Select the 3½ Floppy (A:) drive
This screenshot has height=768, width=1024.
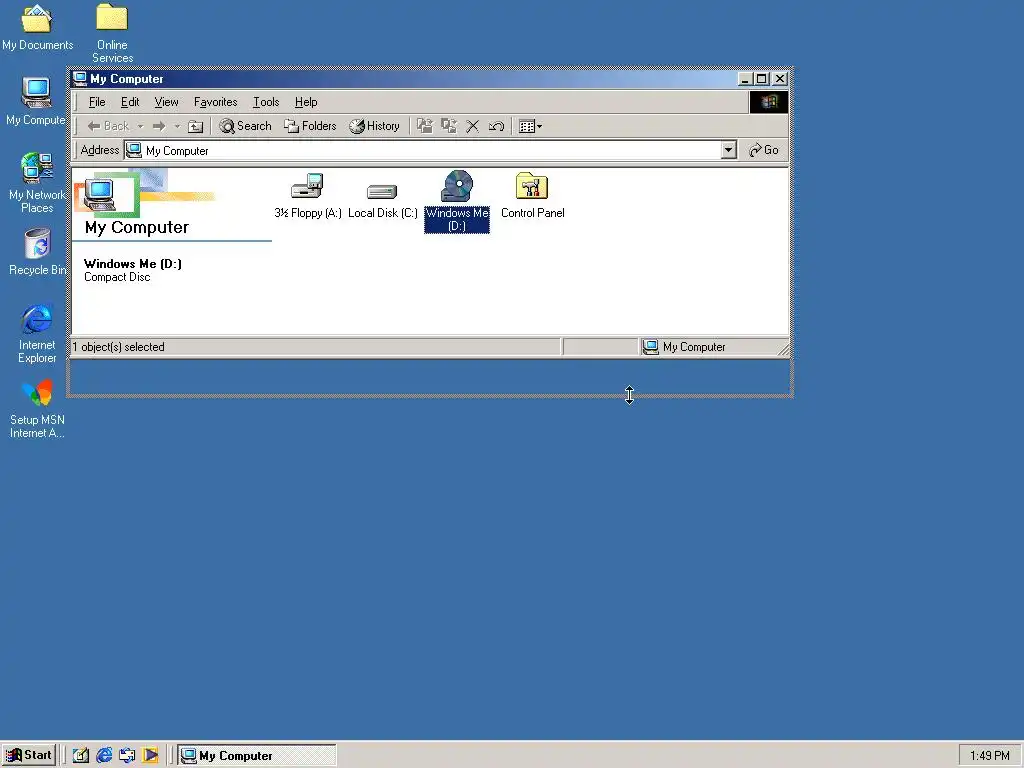click(308, 196)
